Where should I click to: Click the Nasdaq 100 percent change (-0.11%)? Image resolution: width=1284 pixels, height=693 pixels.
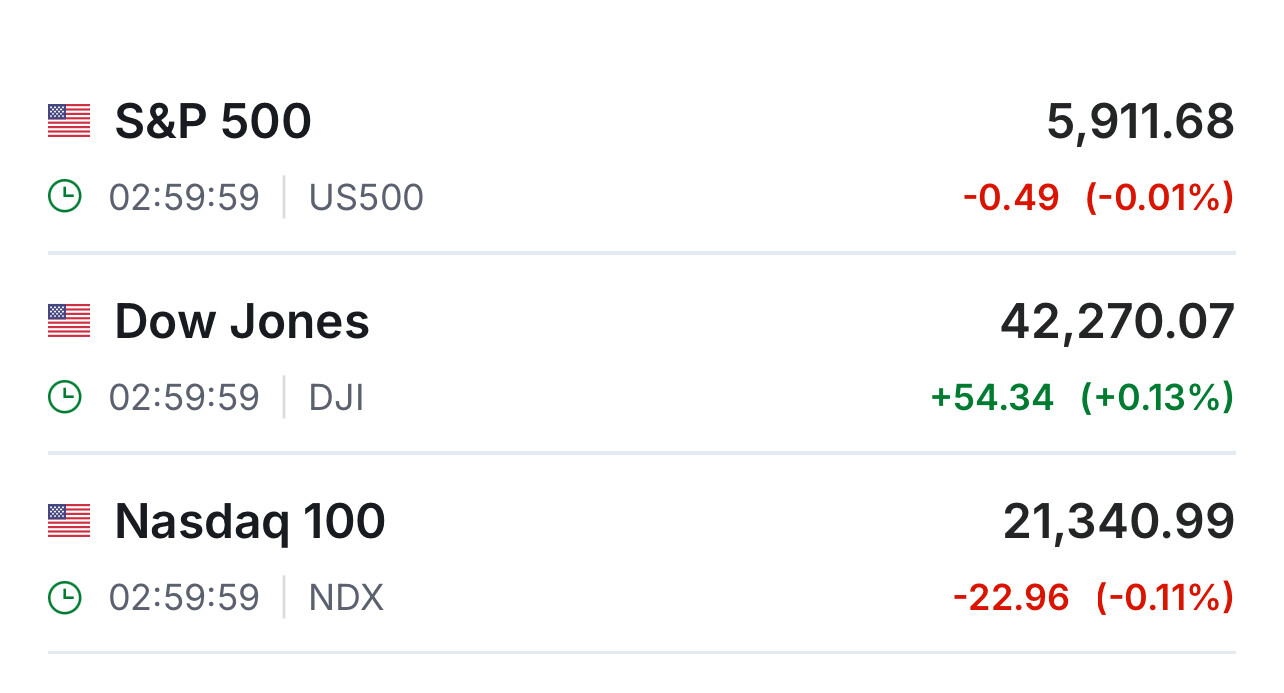1164,598
